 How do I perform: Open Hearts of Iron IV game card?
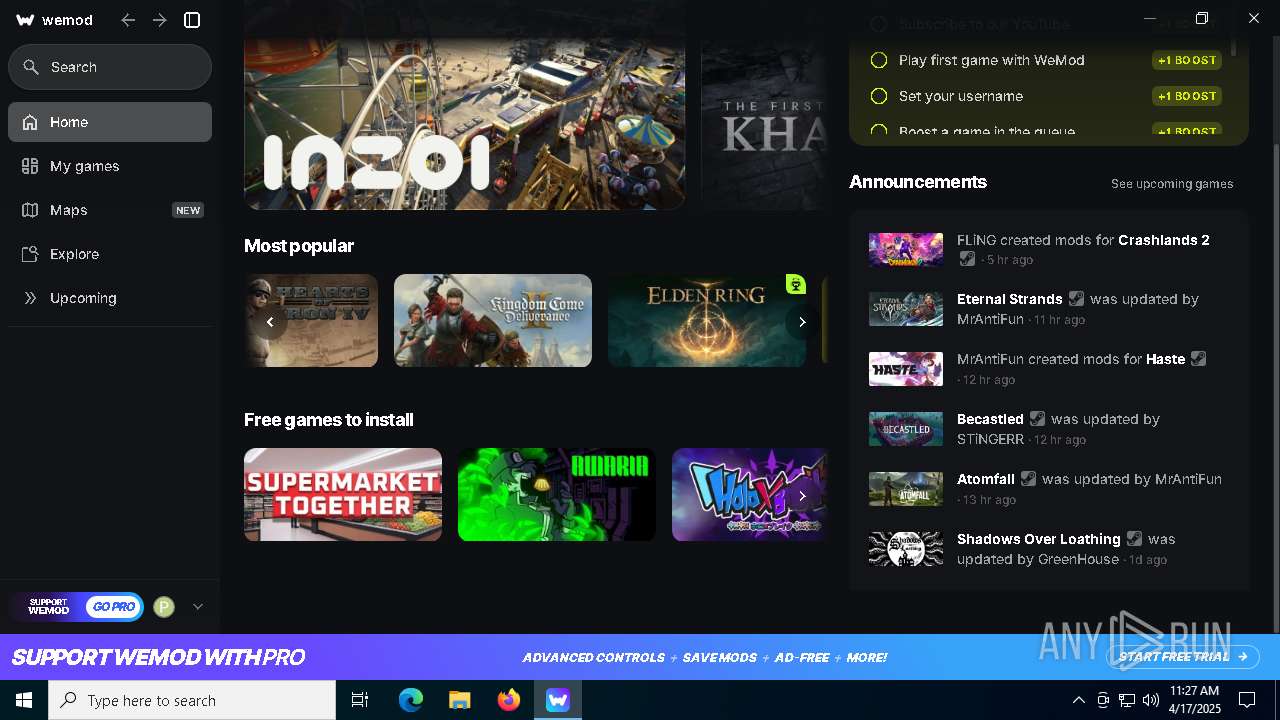pyautogui.click(x=311, y=320)
